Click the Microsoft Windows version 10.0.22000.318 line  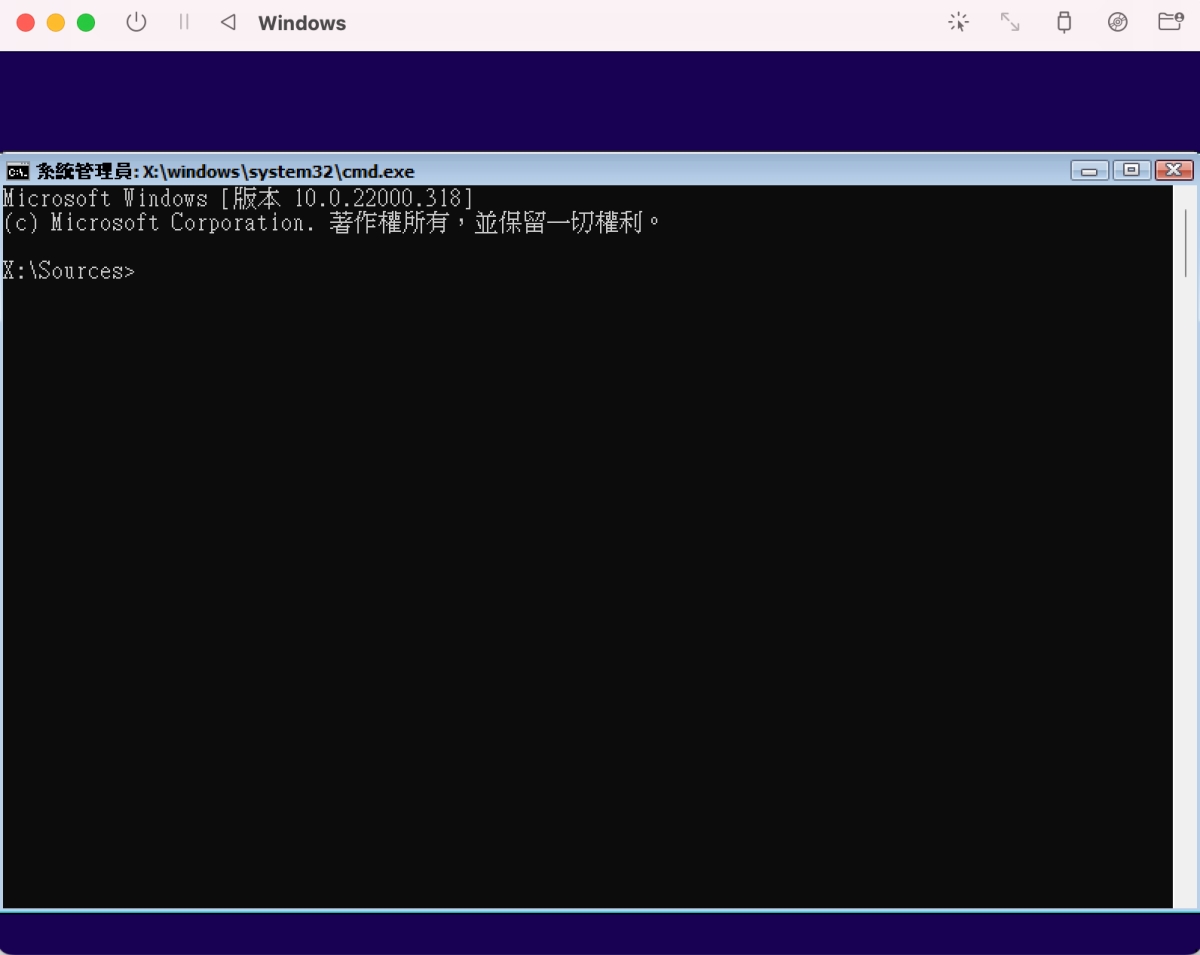[238, 198]
